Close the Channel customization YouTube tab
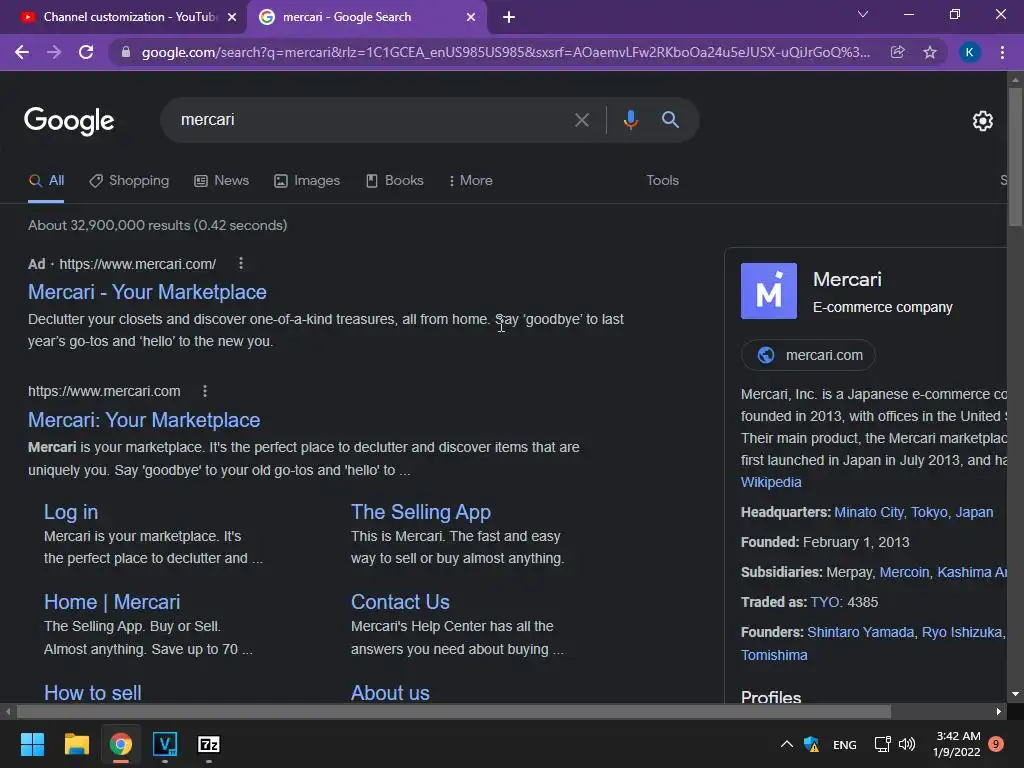This screenshot has width=1024, height=768. tap(232, 18)
